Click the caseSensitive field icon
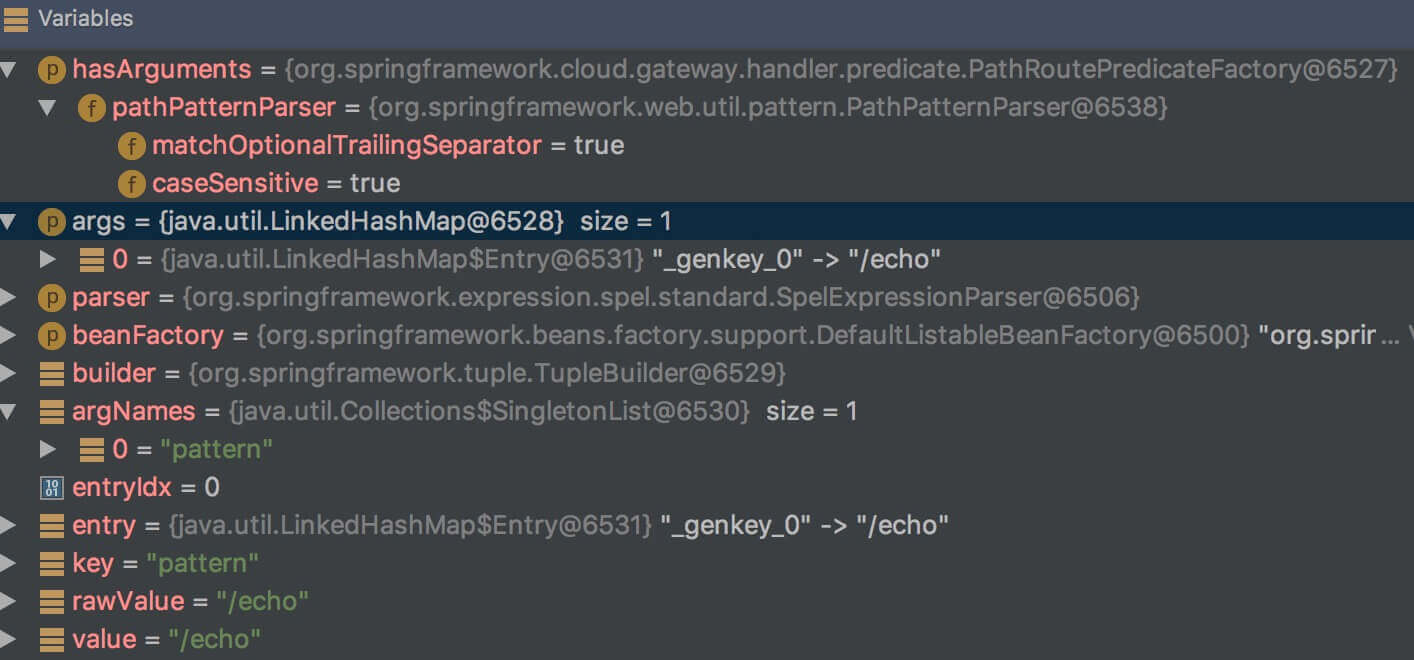 tap(131, 184)
